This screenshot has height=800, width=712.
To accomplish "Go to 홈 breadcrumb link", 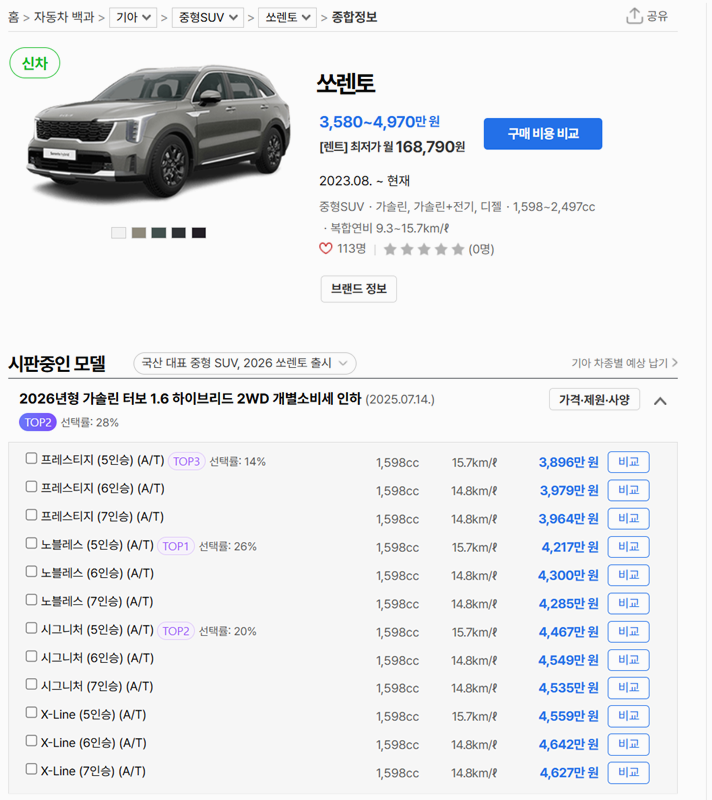I will click(x=13, y=17).
